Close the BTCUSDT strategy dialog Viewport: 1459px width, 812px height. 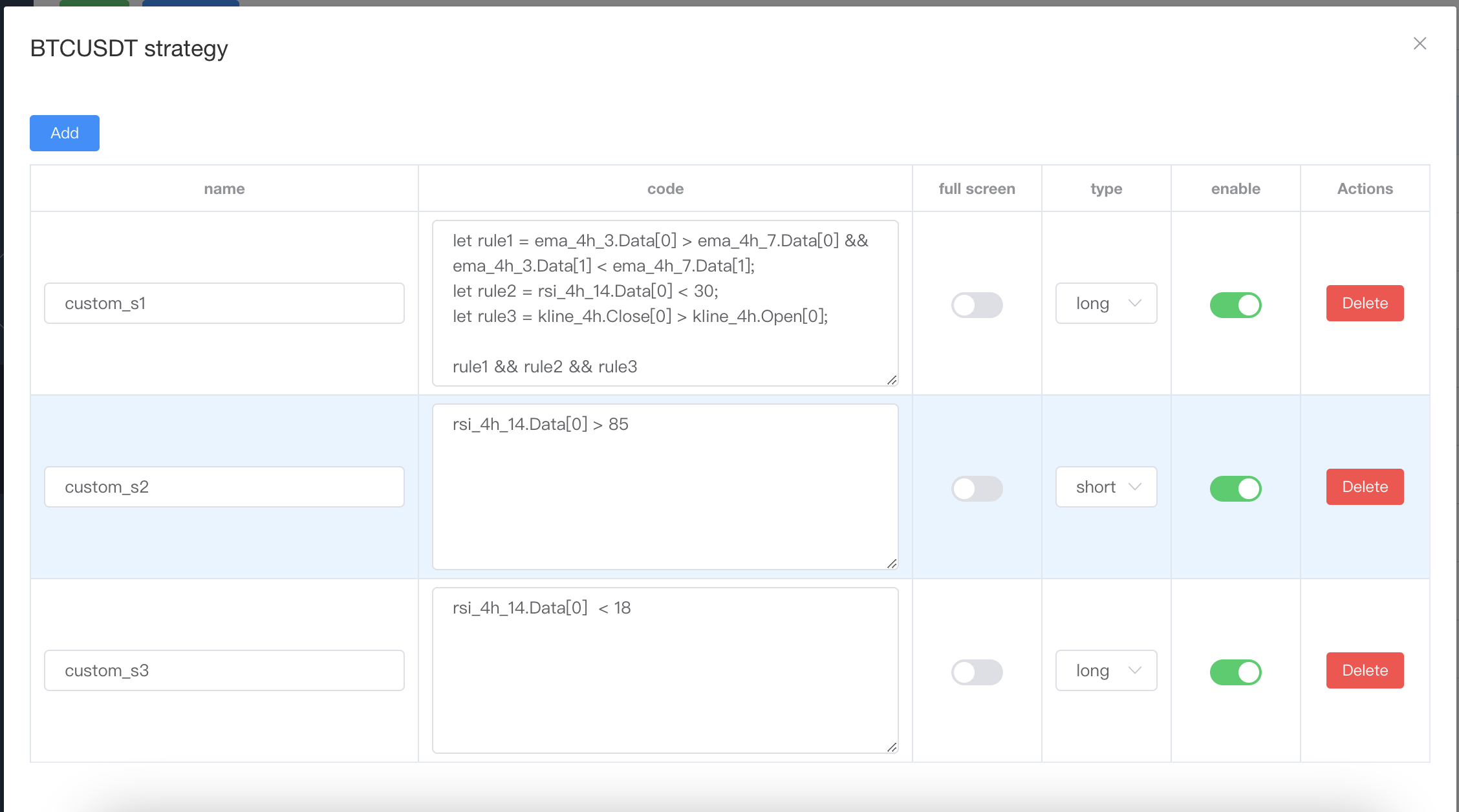[1420, 43]
